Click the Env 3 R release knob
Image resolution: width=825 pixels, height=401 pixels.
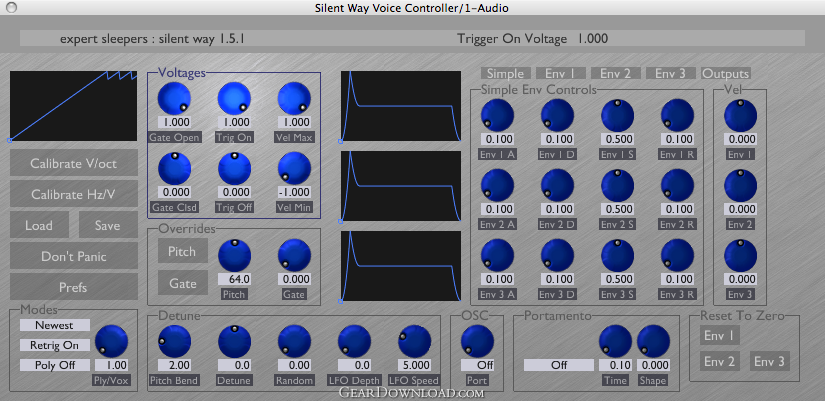(x=677, y=255)
